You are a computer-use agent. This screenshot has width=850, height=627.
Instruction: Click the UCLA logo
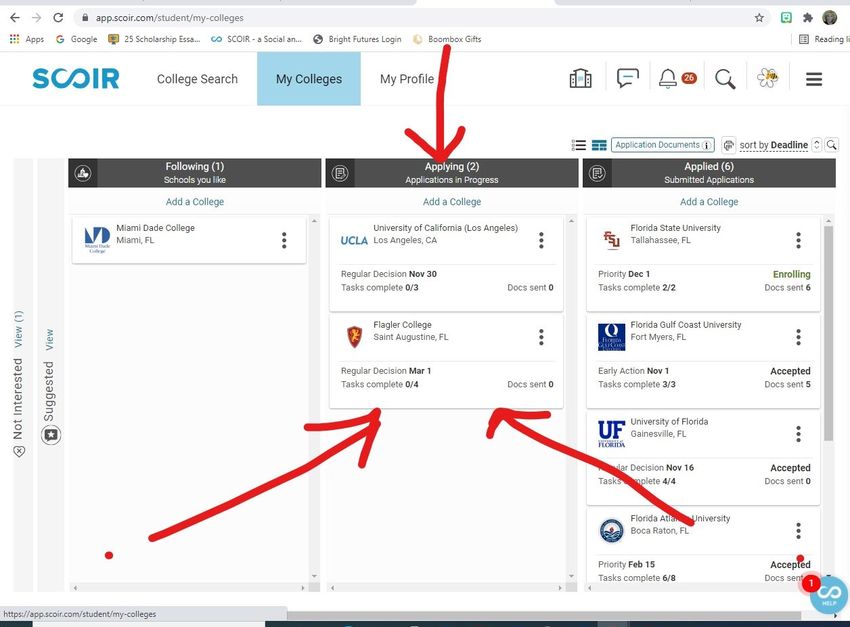[354, 241]
